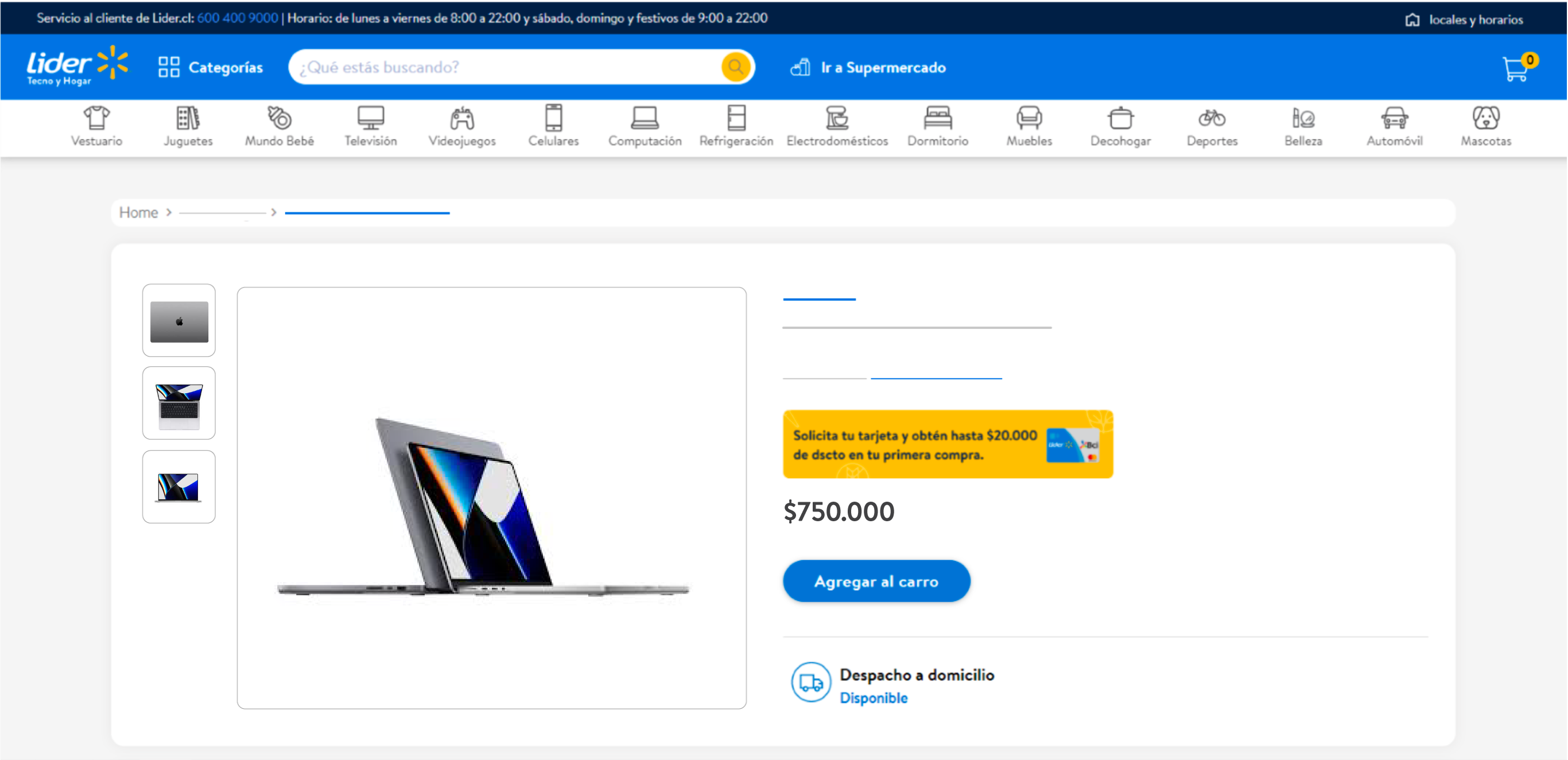Select the keyboard top-view thumbnail
This screenshot has width=1568, height=760.
pyautogui.click(x=179, y=402)
